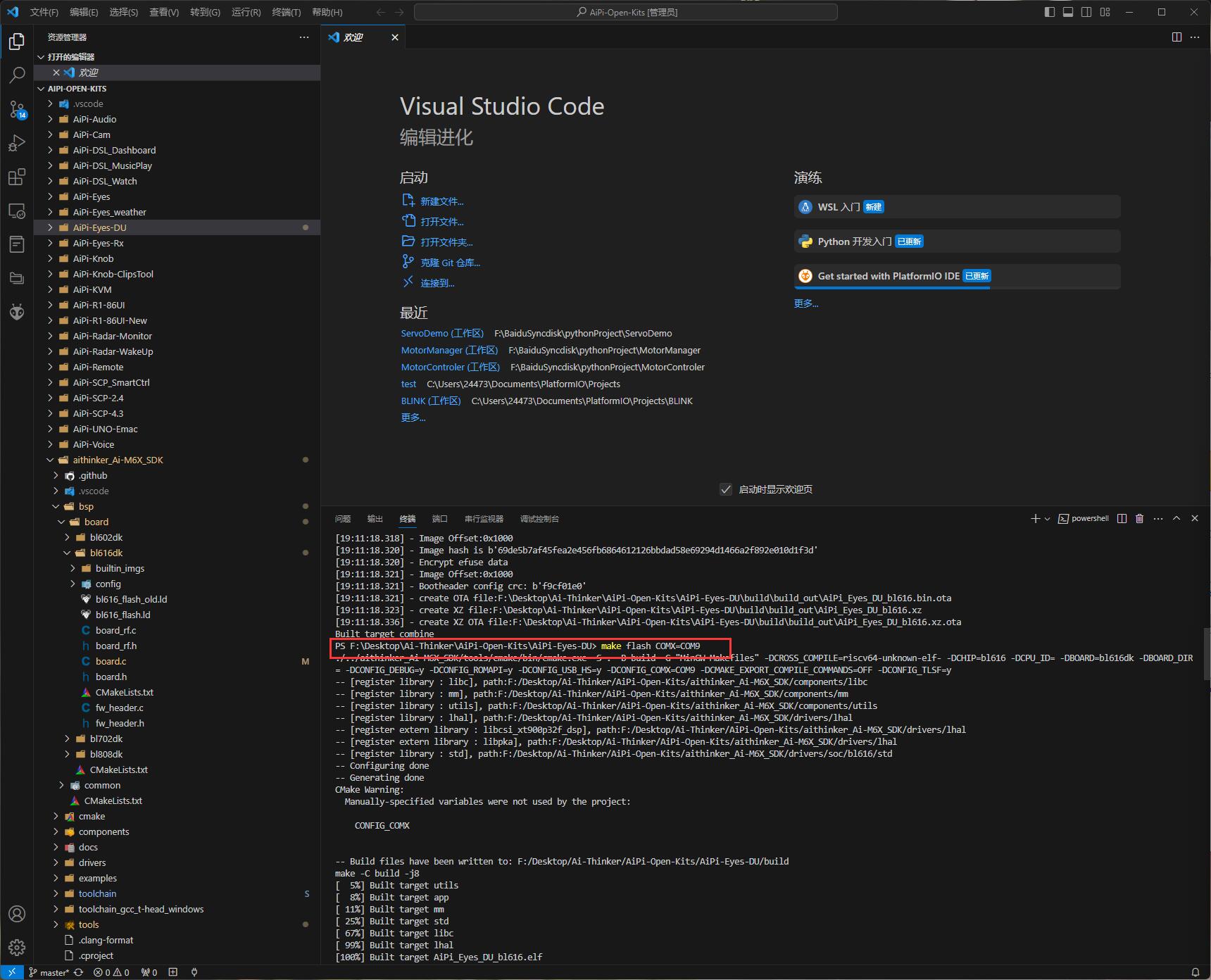Click navigate back arrow in title bar
Screen dimensions: 1211x980
(x=381, y=12)
